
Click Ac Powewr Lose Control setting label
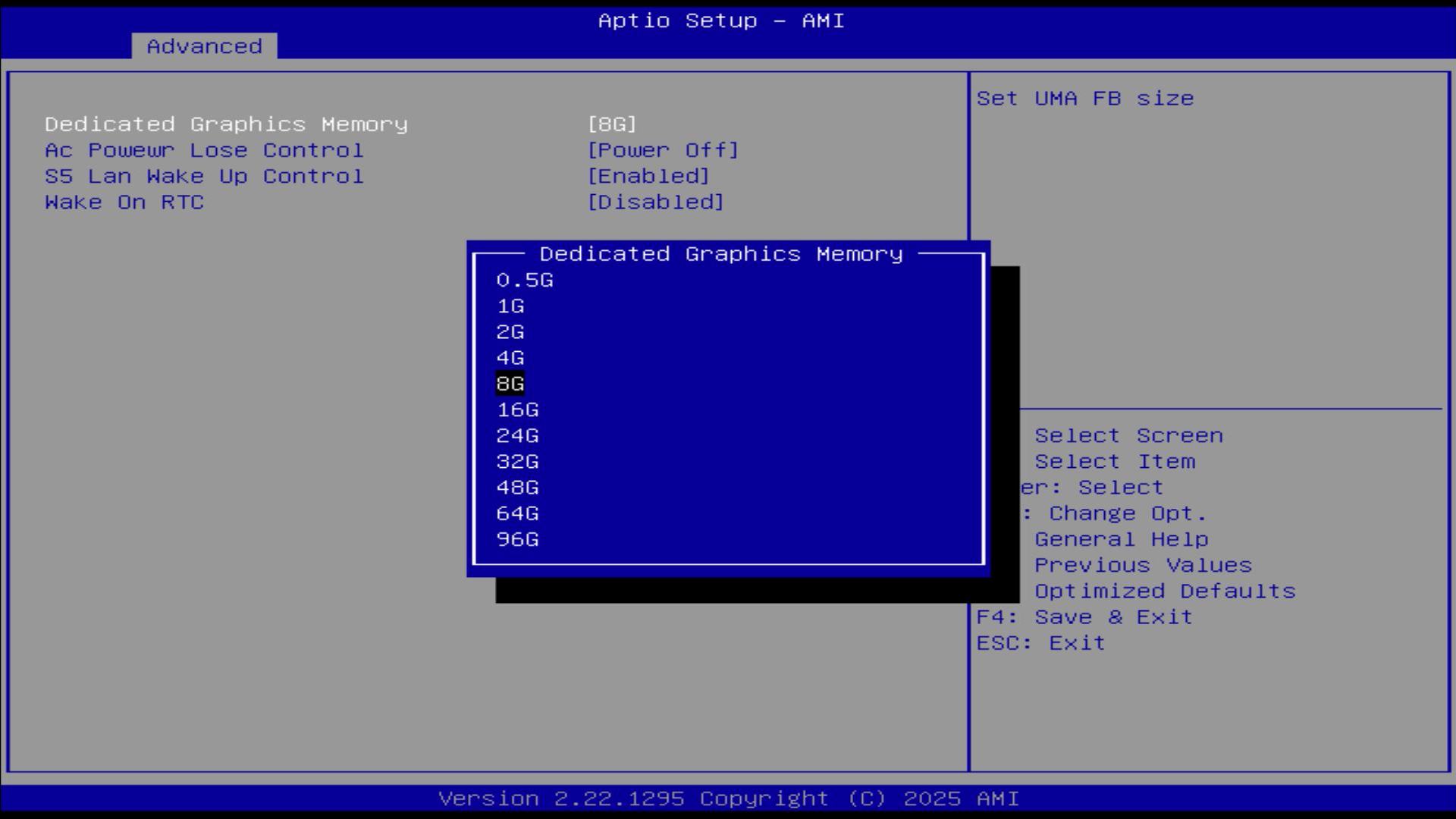[x=204, y=150]
